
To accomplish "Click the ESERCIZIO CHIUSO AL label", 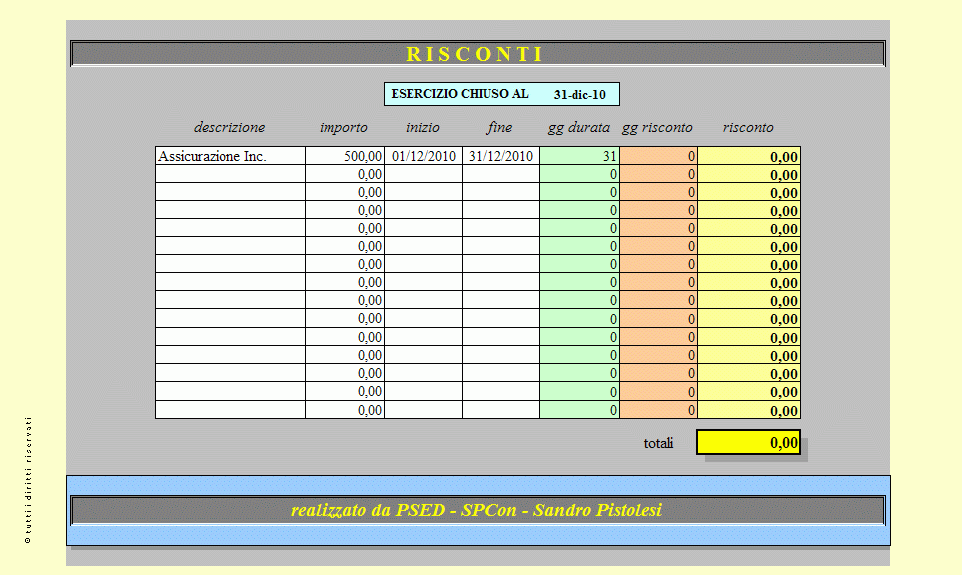I will click(x=460, y=94).
